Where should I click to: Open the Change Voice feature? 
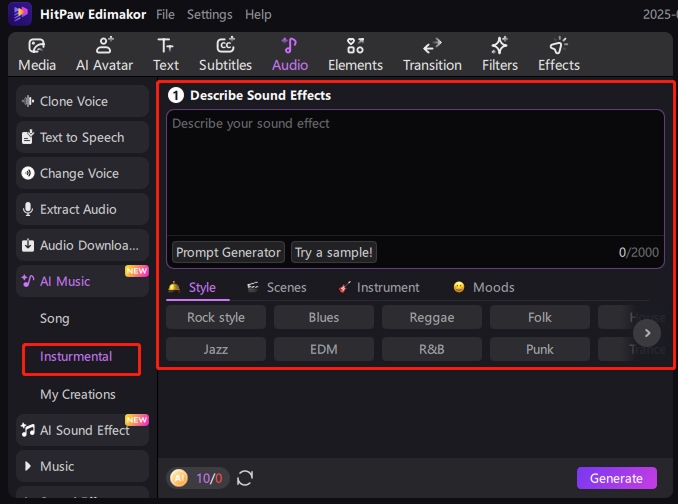pos(83,173)
